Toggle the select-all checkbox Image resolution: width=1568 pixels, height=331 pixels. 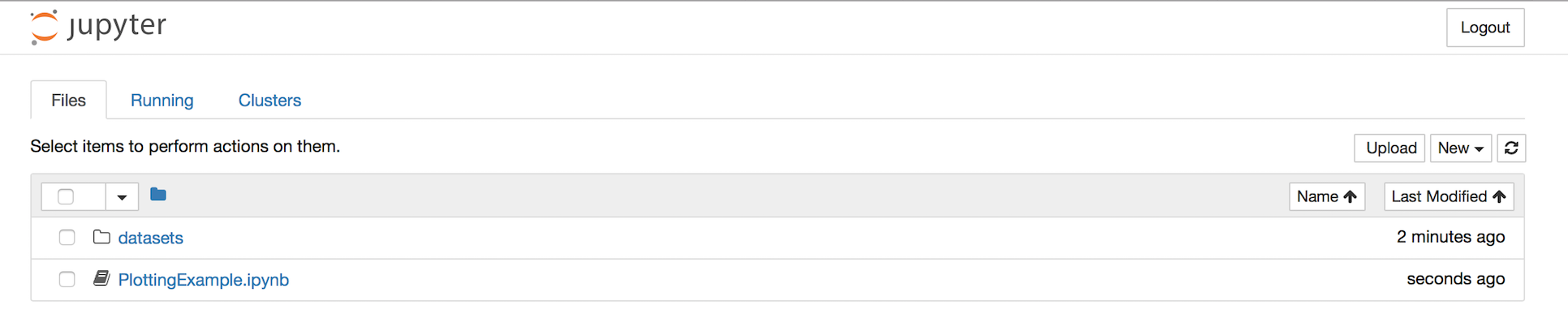click(66, 196)
